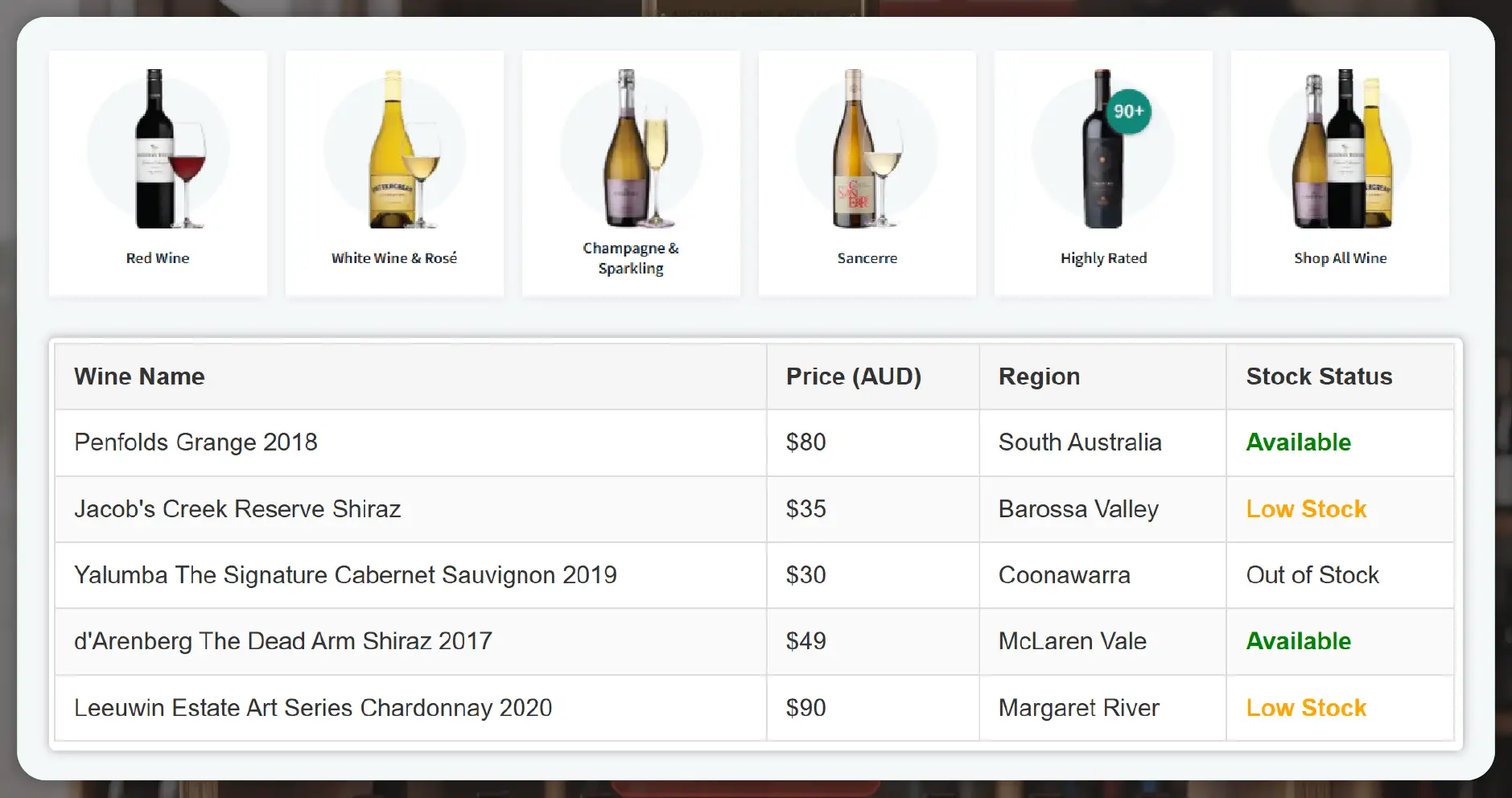The image size is (1512, 798).
Task: Open Jacob's Creek Reserve Shiraz entry
Action: [238, 508]
